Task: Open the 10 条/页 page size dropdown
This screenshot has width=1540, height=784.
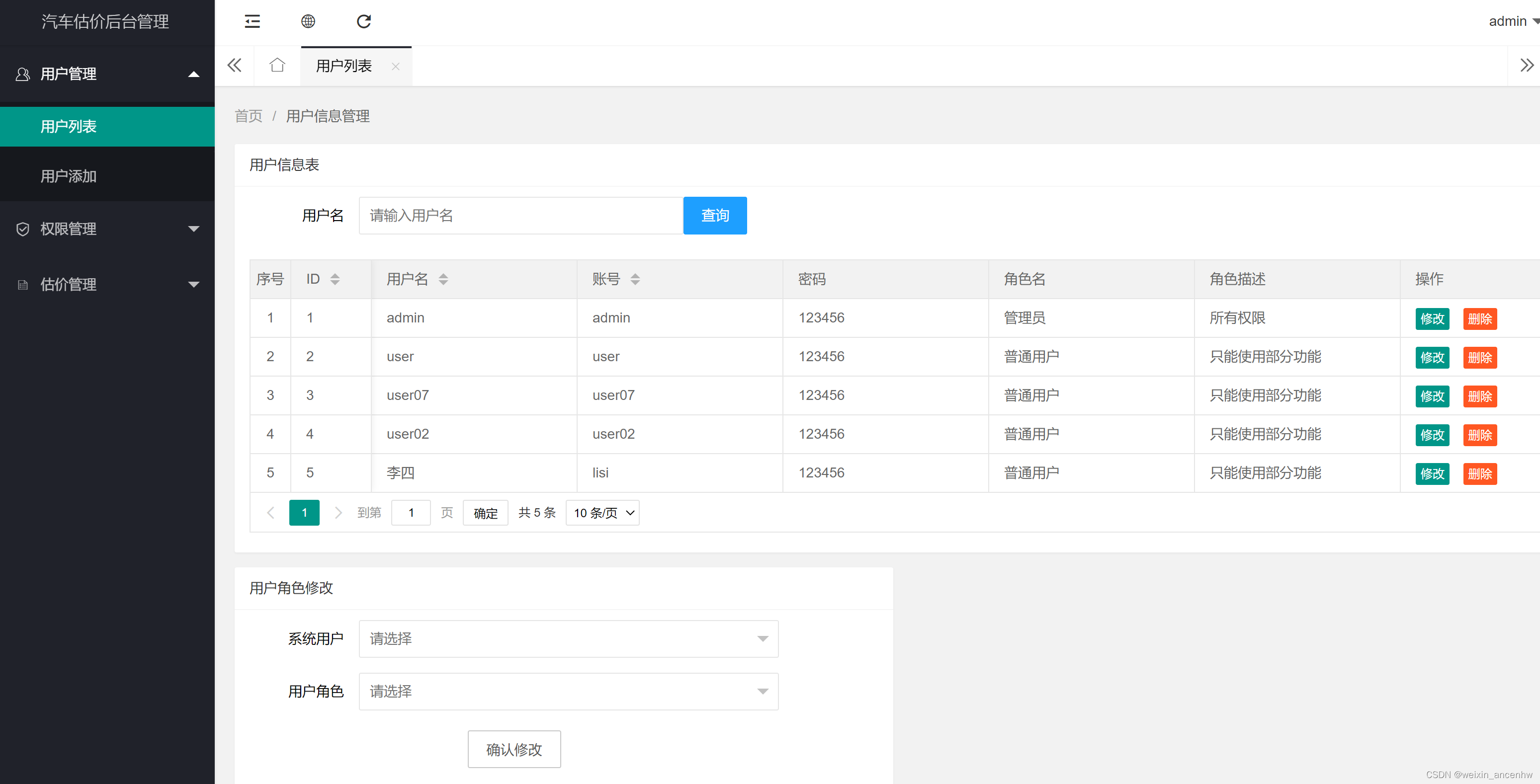Action: tap(602, 513)
